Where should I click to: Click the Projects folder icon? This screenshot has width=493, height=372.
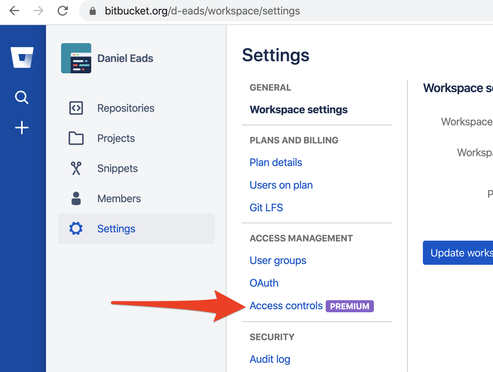76,138
